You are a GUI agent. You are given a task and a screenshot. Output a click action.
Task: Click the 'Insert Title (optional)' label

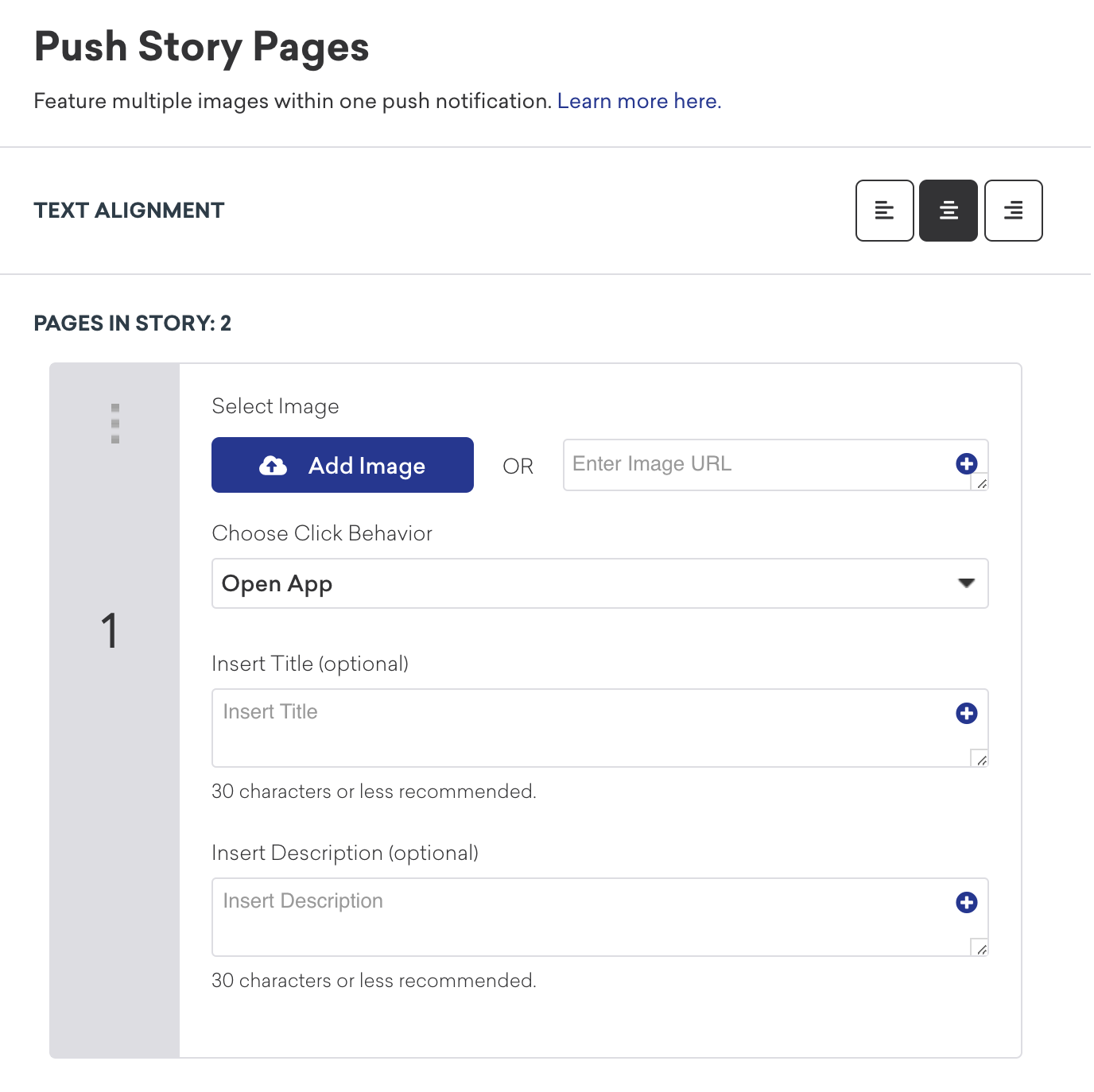pyautogui.click(x=310, y=664)
